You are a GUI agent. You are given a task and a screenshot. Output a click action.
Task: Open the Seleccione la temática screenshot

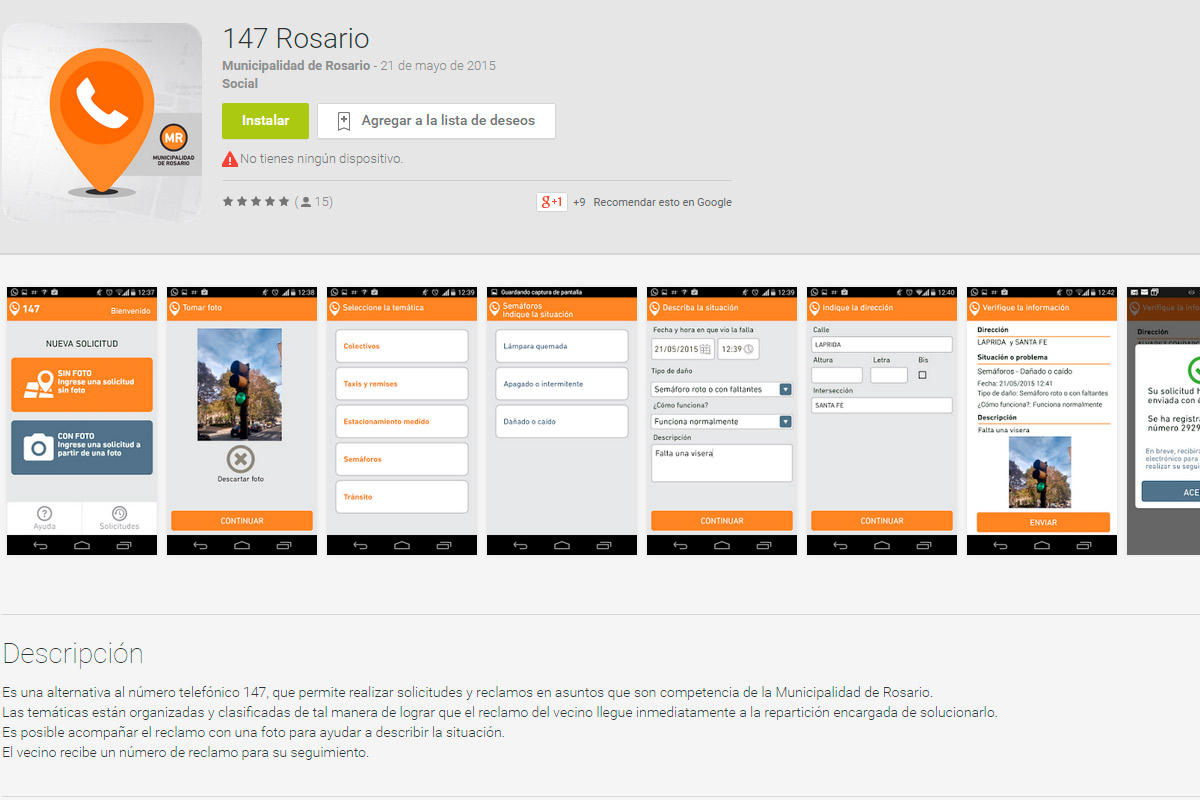(402, 421)
